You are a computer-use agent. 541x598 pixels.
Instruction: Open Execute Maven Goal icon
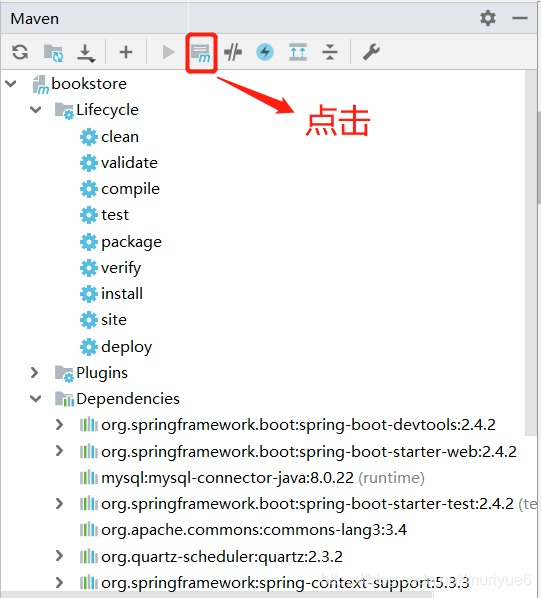point(201,53)
